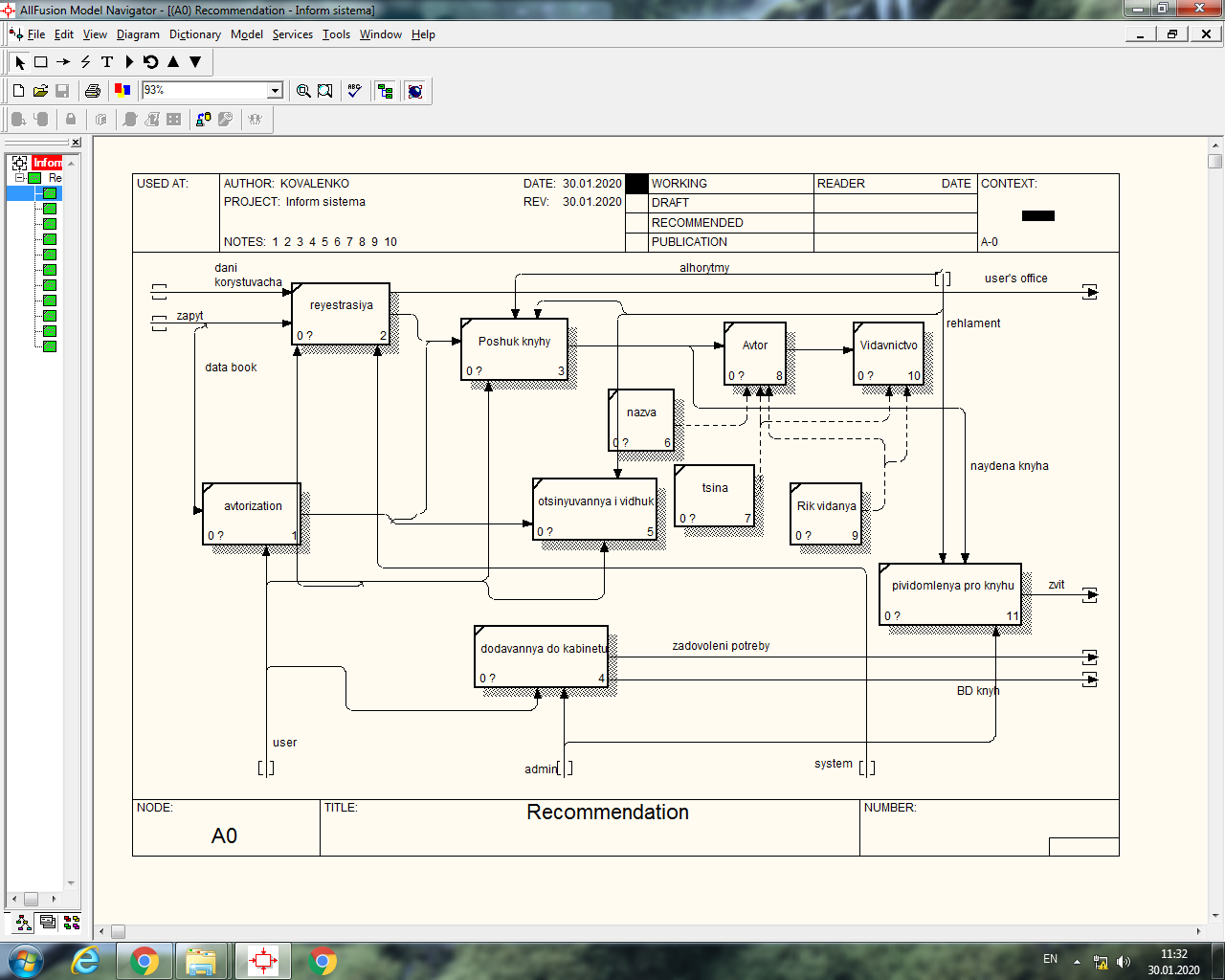1225x980 pixels.
Task: Click the computer-database icon in lower toolbar
Action: click(203, 120)
